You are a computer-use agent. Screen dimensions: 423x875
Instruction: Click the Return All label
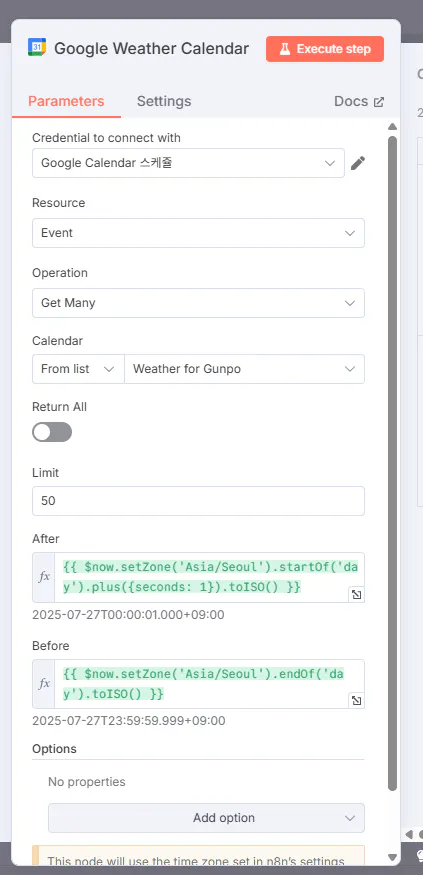click(59, 407)
